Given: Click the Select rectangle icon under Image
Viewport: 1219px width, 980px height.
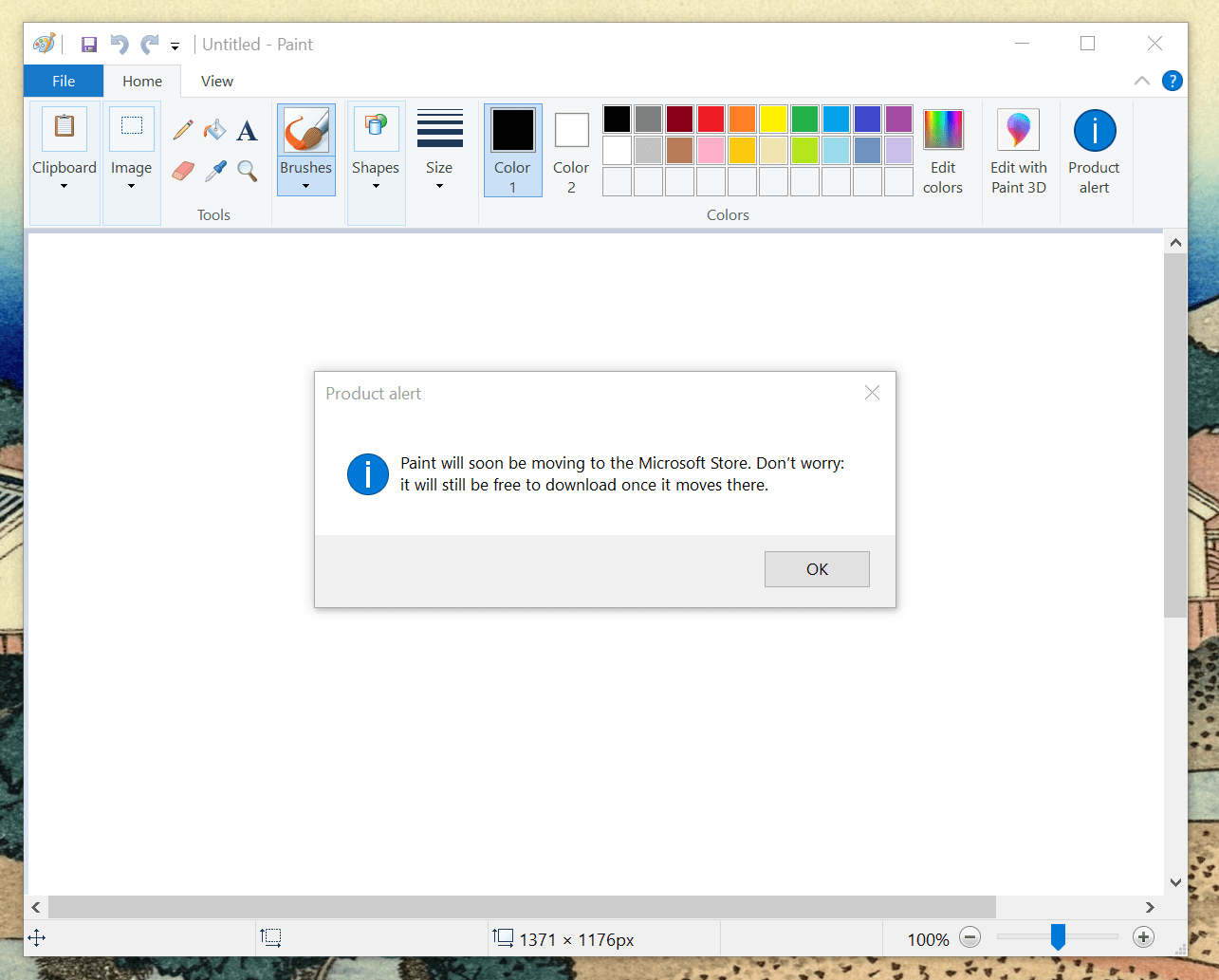Looking at the screenshot, I should coord(132,128).
